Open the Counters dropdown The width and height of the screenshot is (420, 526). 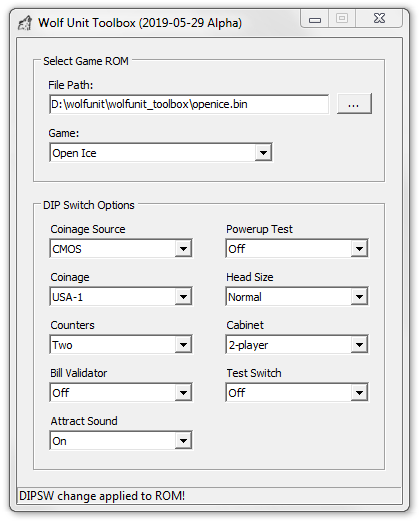(121, 345)
